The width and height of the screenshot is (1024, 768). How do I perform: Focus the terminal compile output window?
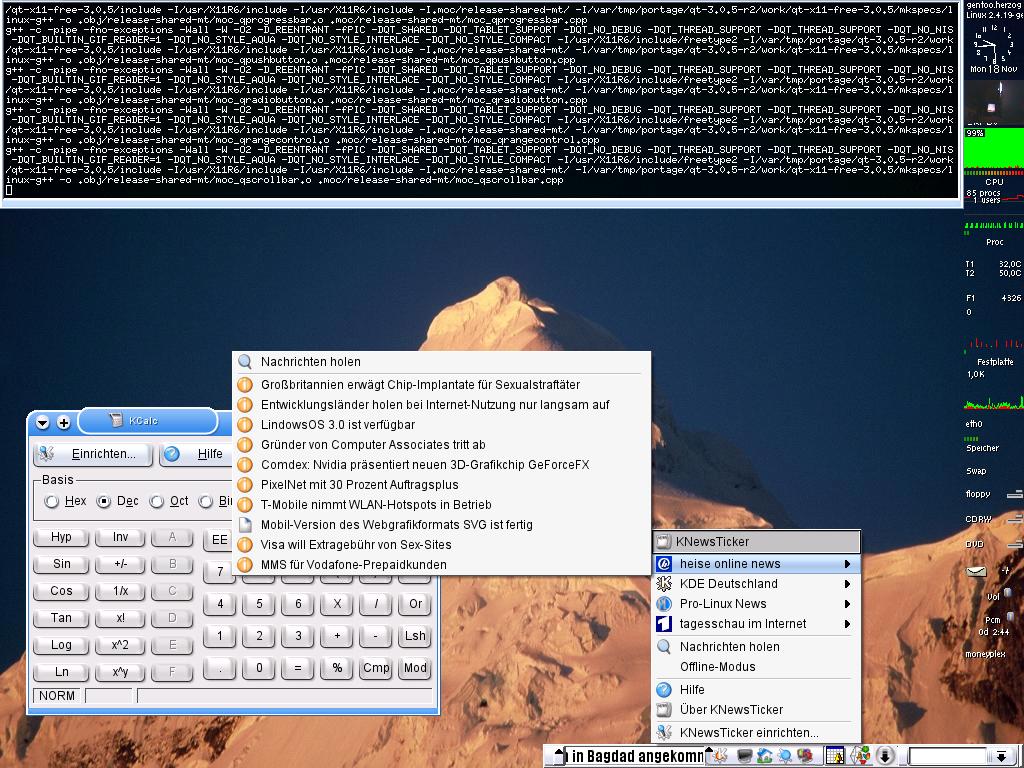click(x=480, y=98)
